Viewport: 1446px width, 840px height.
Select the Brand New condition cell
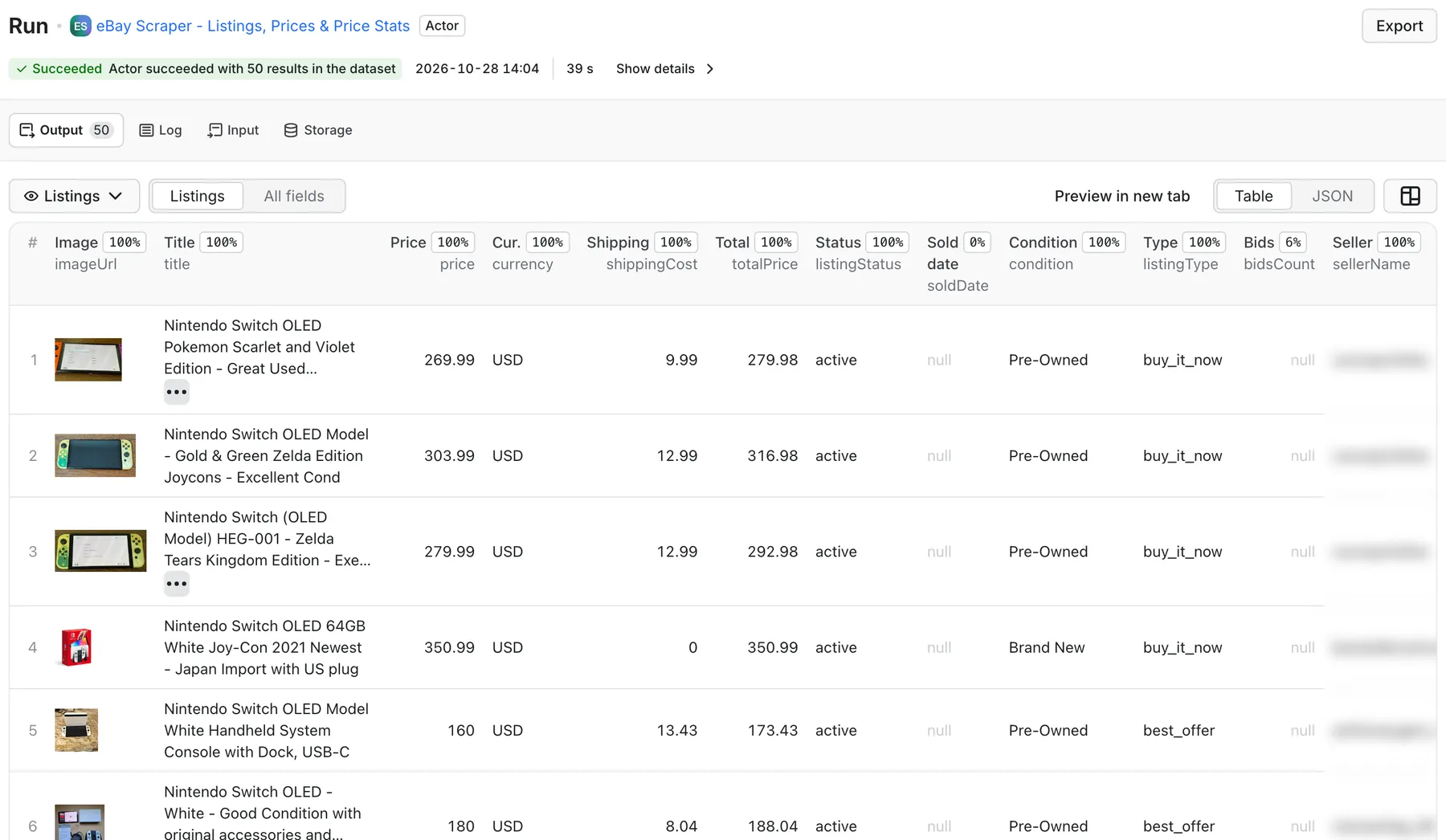pyautogui.click(x=1047, y=647)
